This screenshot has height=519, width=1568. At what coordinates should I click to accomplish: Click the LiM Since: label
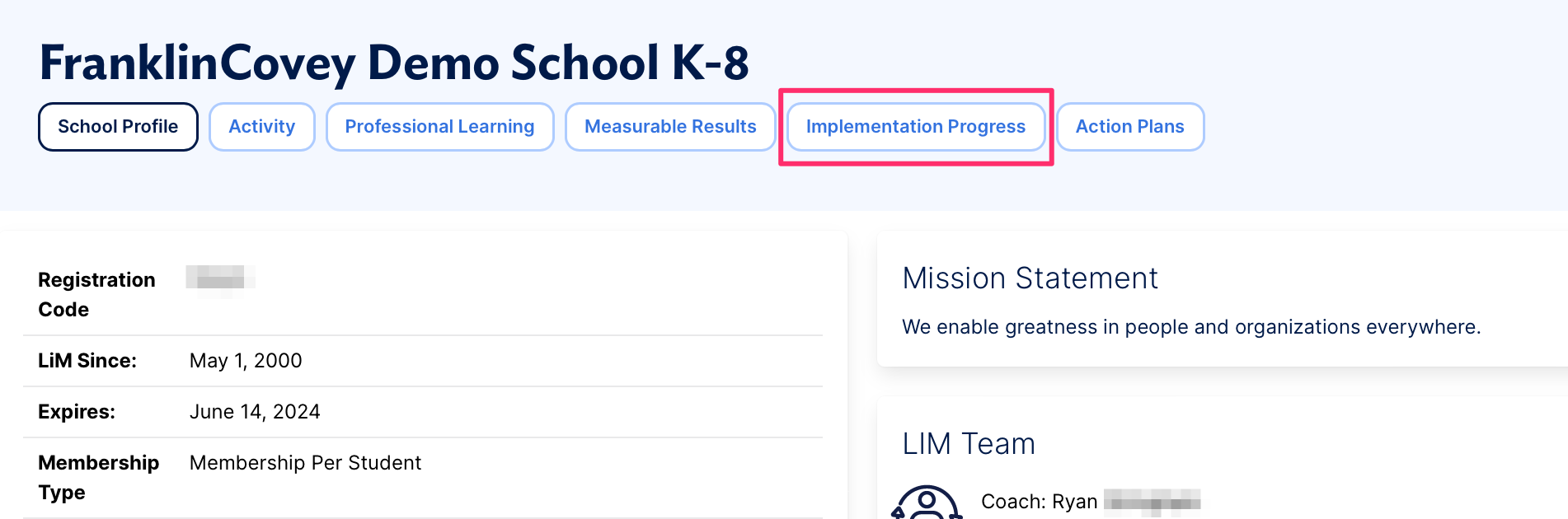(x=87, y=361)
